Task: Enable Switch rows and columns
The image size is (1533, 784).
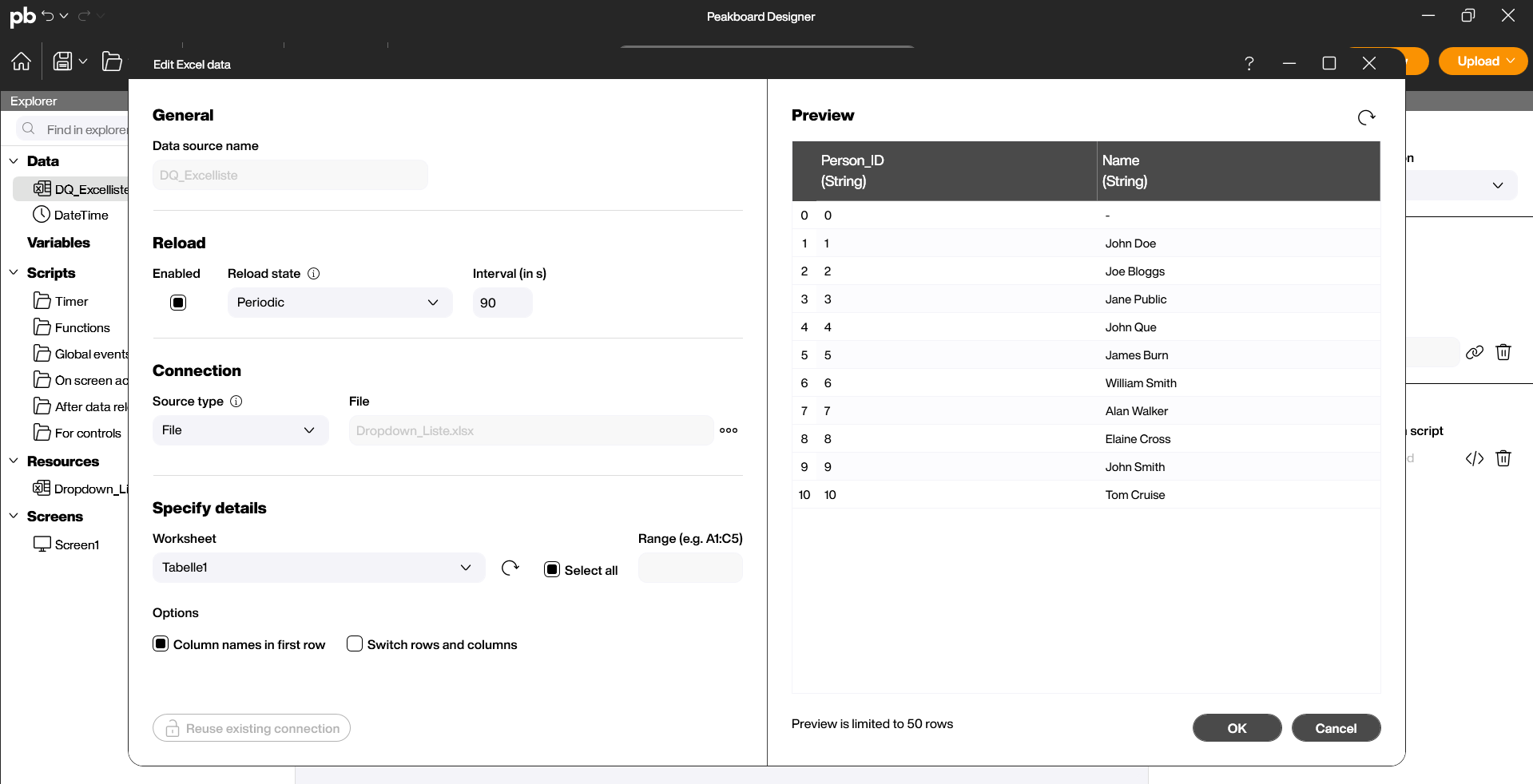Action: [x=355, y=644]
